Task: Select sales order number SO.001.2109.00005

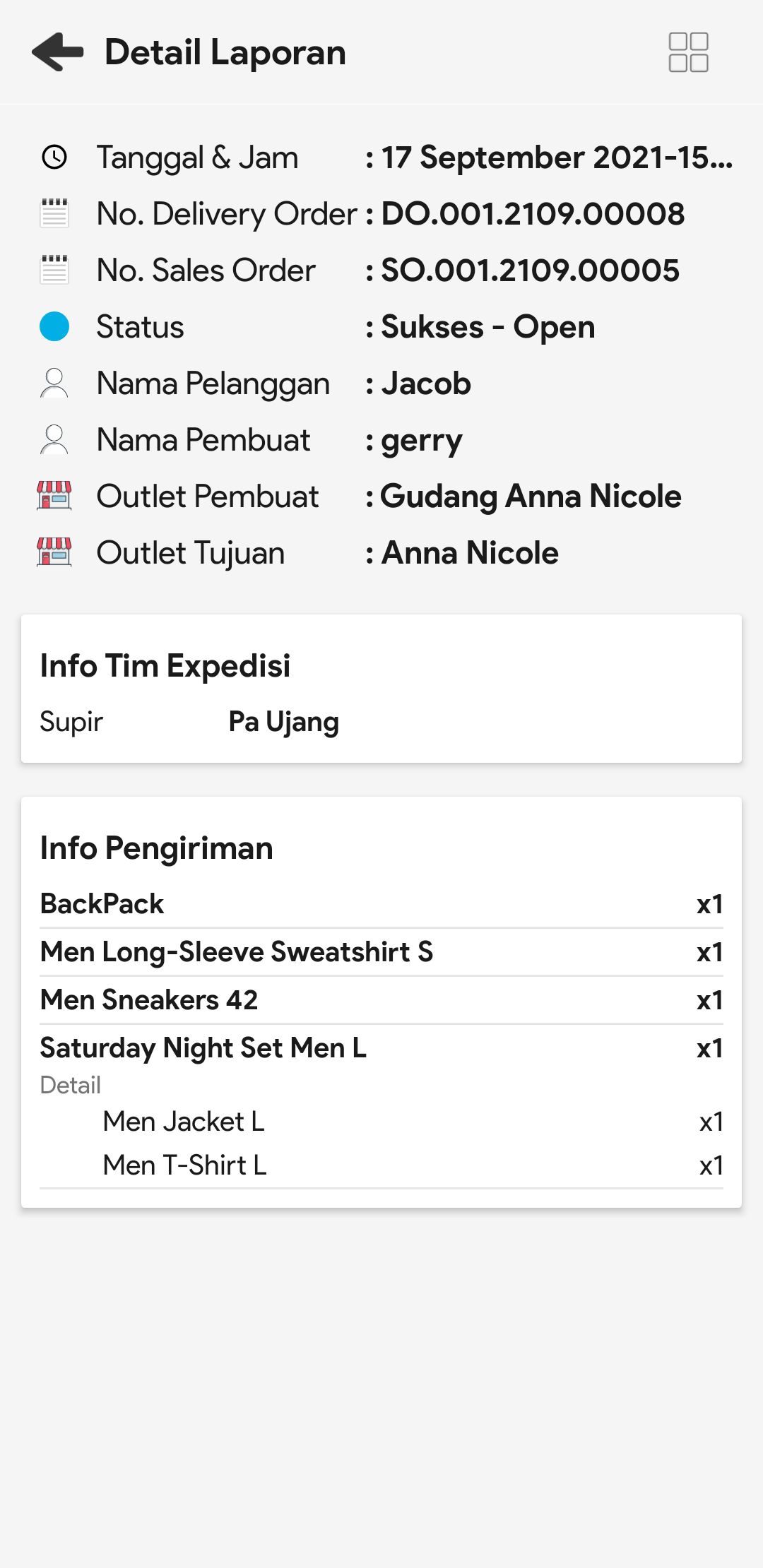Action: point(530,270)
